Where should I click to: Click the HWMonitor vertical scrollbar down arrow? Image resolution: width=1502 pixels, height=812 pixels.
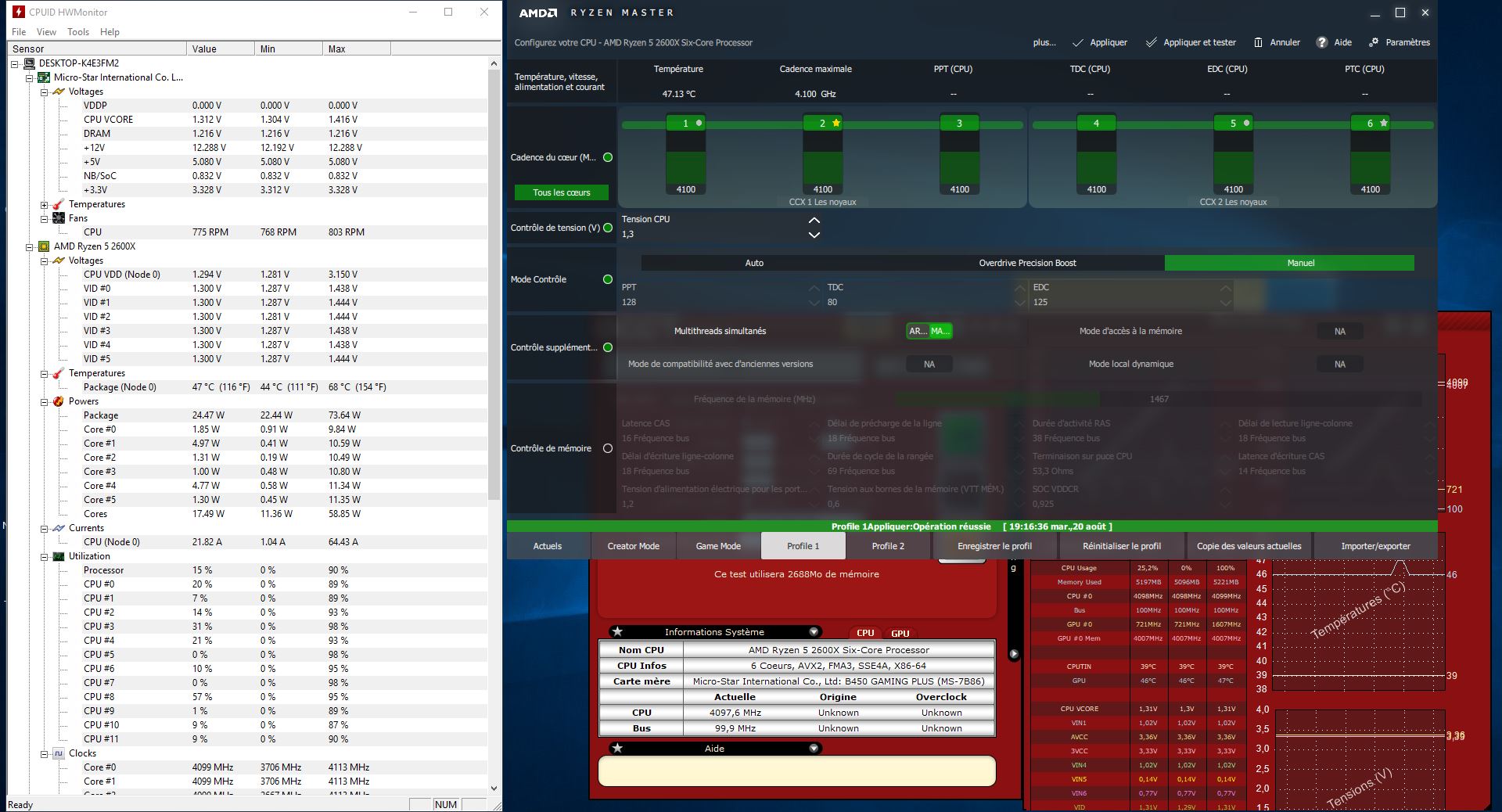click(x=494, y=789)
